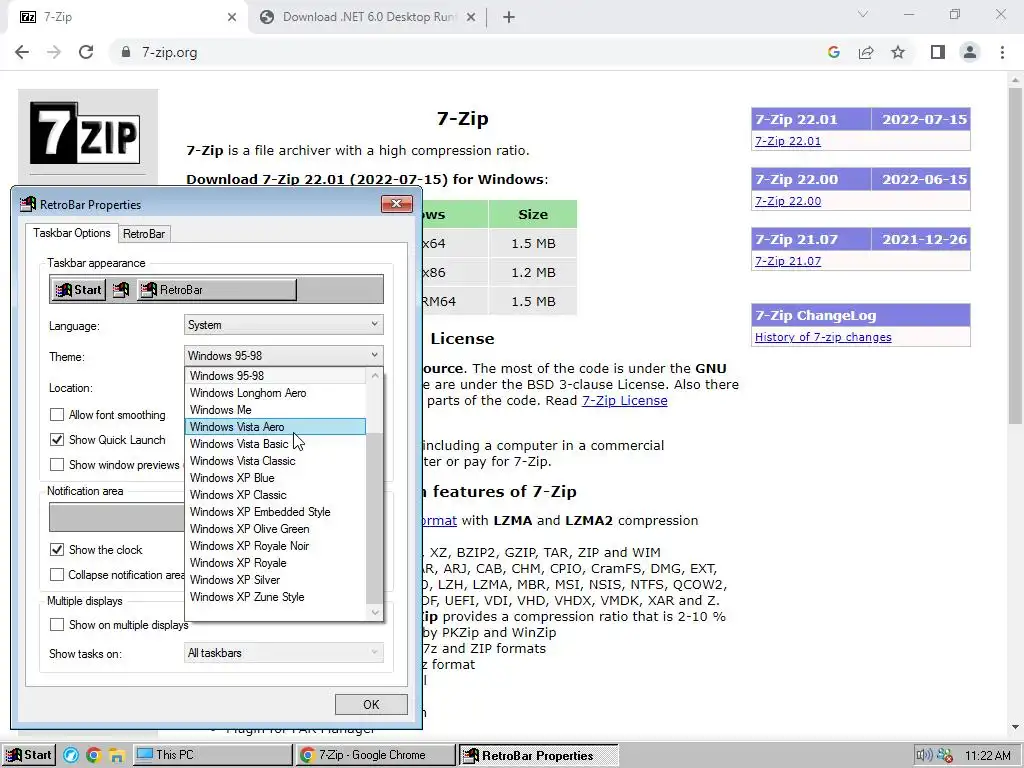Open History of 7-zip changes link
The image size is (1024, 768).
click(x=823, y=337)
